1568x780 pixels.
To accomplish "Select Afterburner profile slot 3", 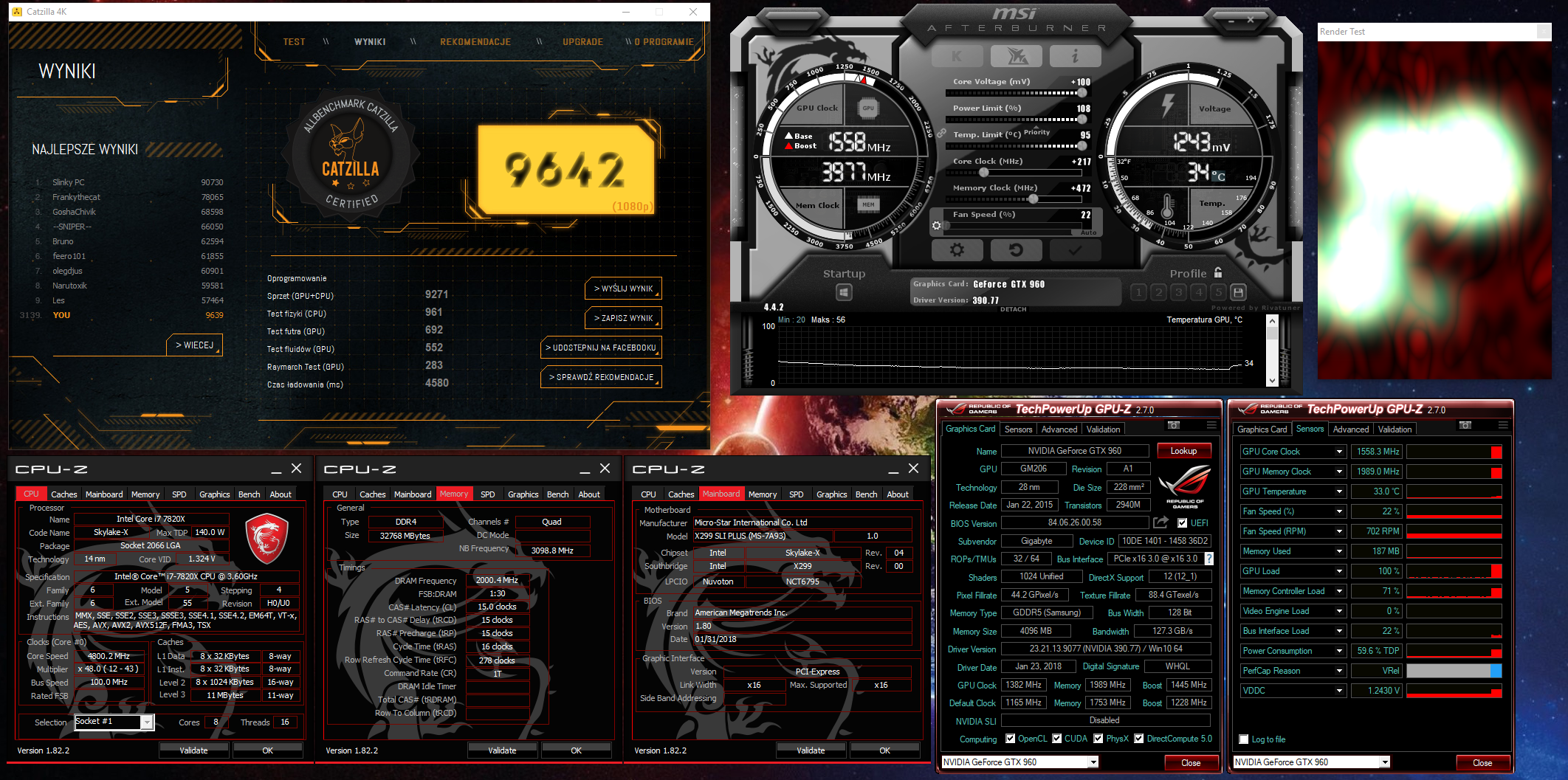I will tap(1179, 292).
